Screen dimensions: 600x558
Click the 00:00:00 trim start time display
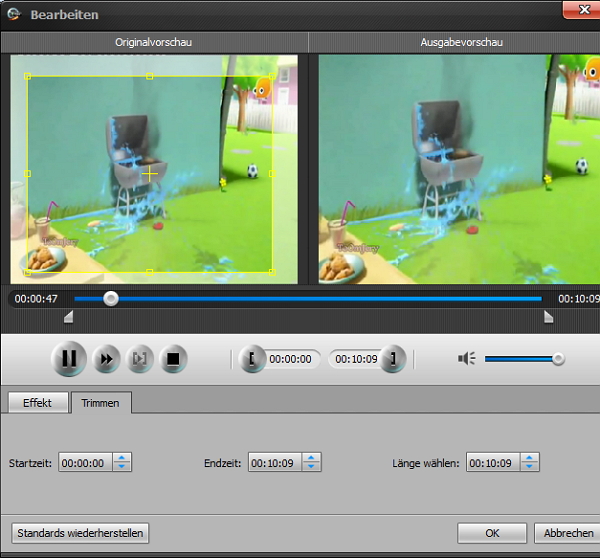tap(290, 359)
